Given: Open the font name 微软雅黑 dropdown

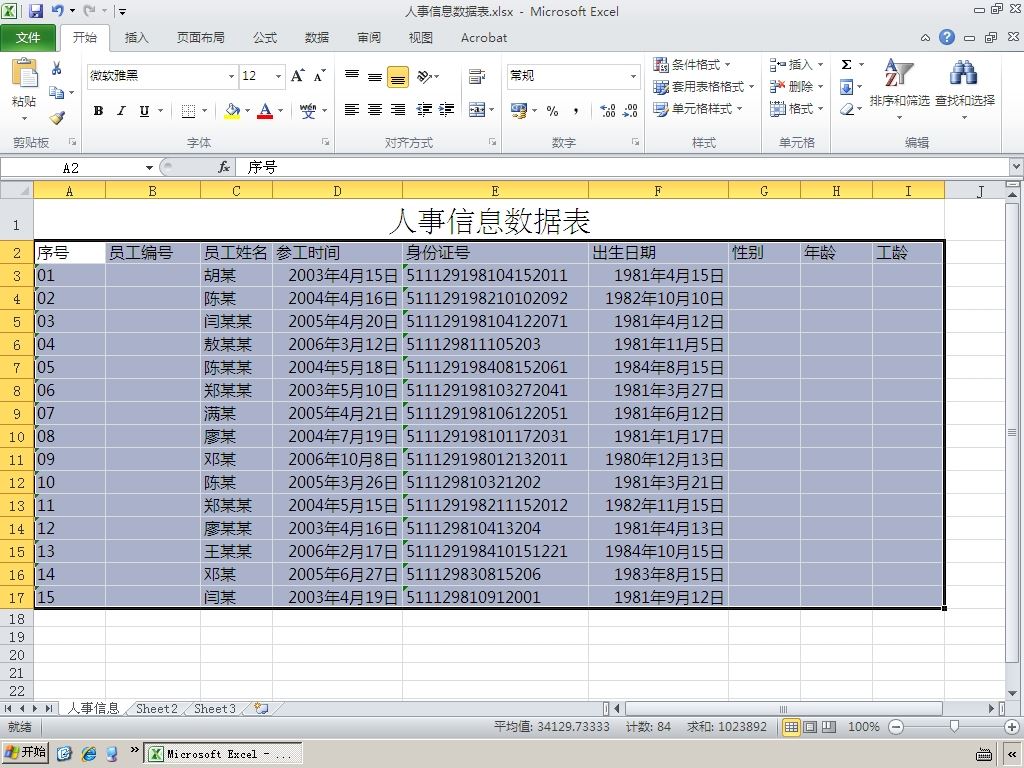Looking at the screenshot, I should (x=231, y=76).
